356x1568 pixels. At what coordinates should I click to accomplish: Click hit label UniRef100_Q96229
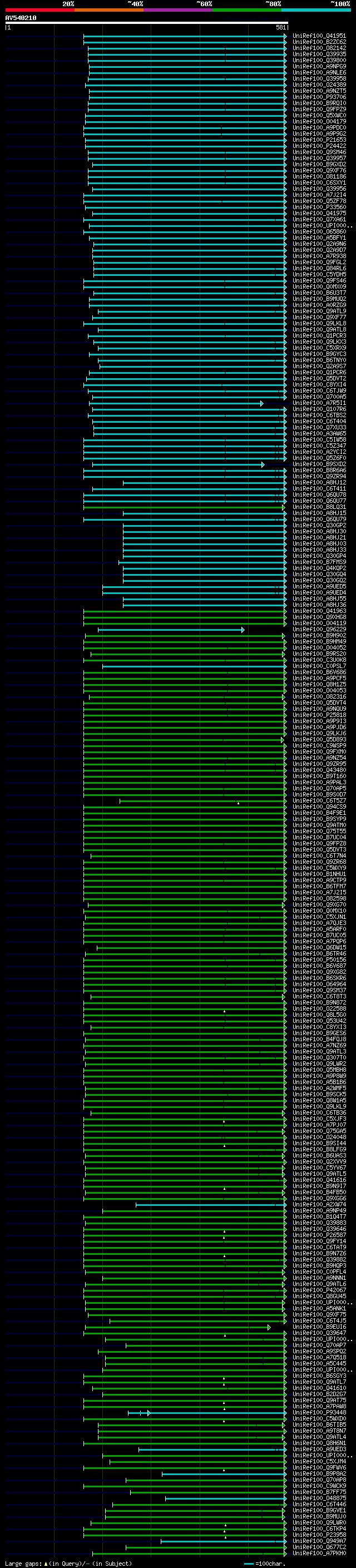coord(319,630)
